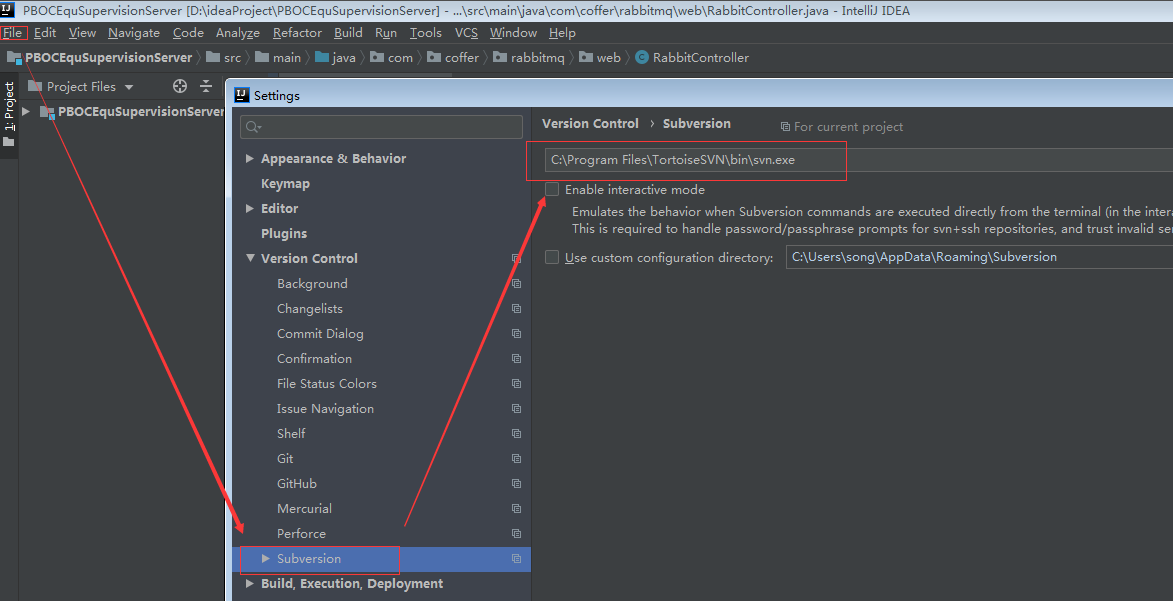Open the Refactor menu
Image resolution: width=1173 pixels, height=601 pixels.
click(x=297, y=33)
